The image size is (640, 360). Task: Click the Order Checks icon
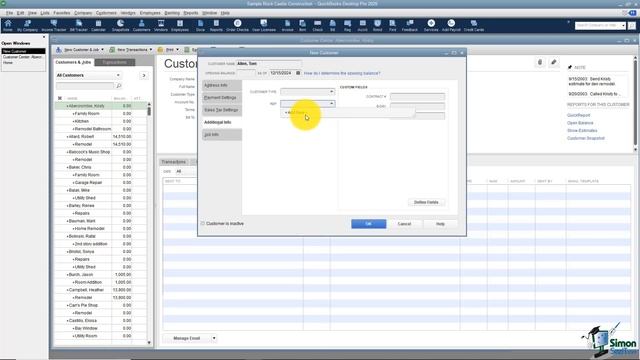click(238, 25)
